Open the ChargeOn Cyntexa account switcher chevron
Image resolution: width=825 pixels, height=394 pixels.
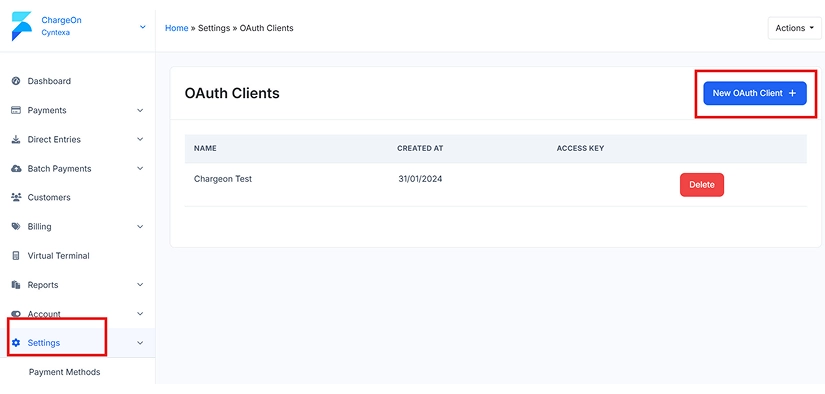pos(143,27)
